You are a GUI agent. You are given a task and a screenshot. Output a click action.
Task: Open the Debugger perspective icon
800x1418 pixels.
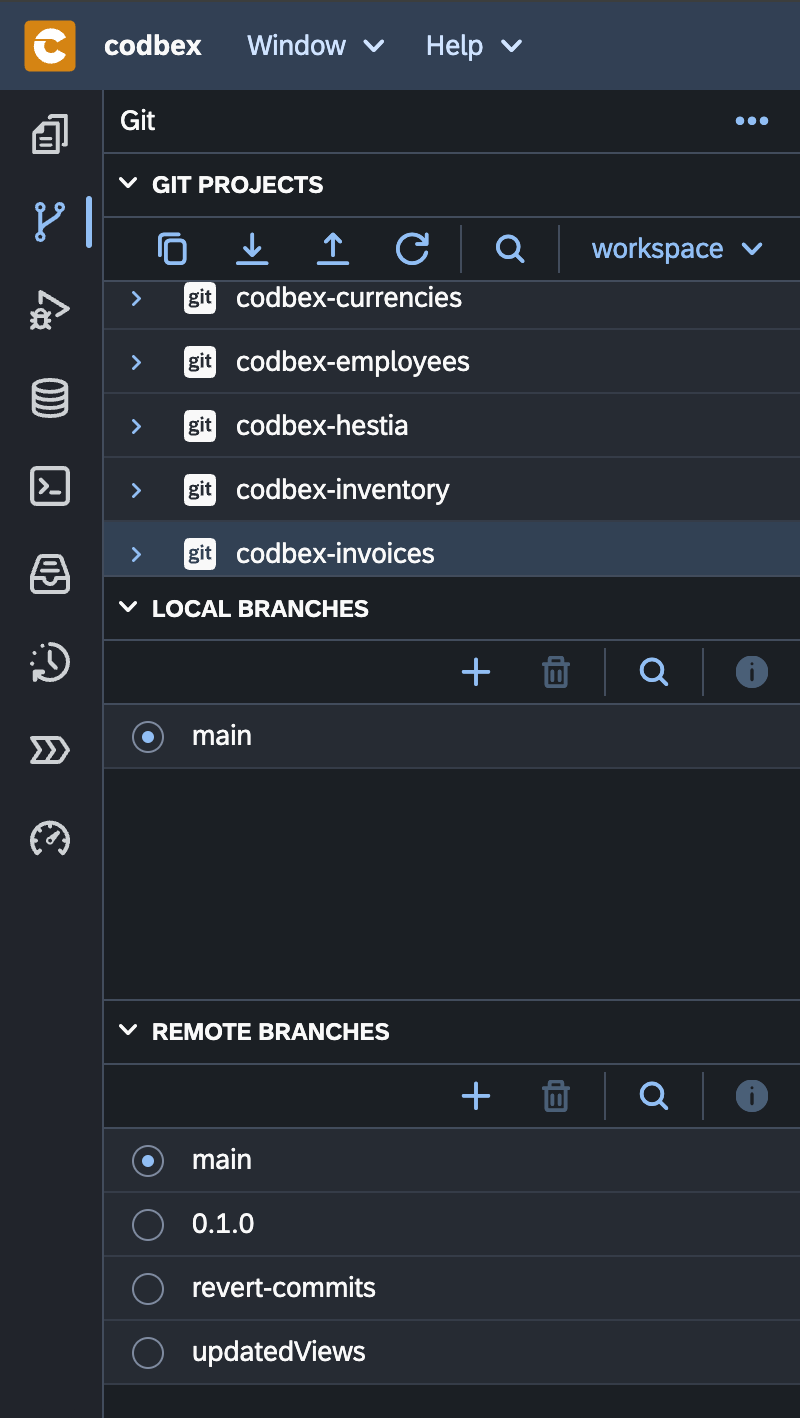point(50,310)
